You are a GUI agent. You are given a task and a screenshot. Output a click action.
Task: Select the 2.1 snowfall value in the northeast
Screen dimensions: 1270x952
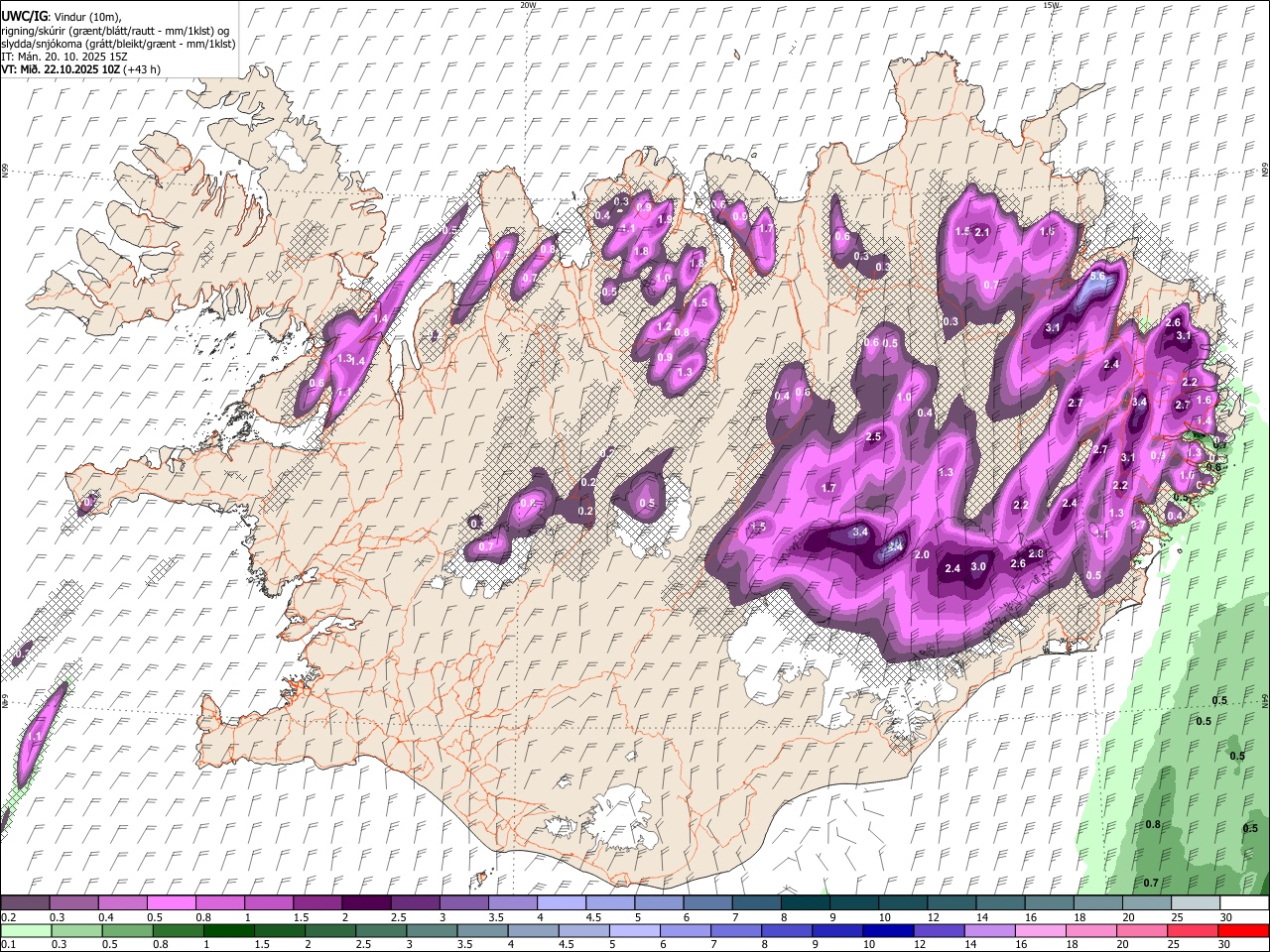click(983, 232)
